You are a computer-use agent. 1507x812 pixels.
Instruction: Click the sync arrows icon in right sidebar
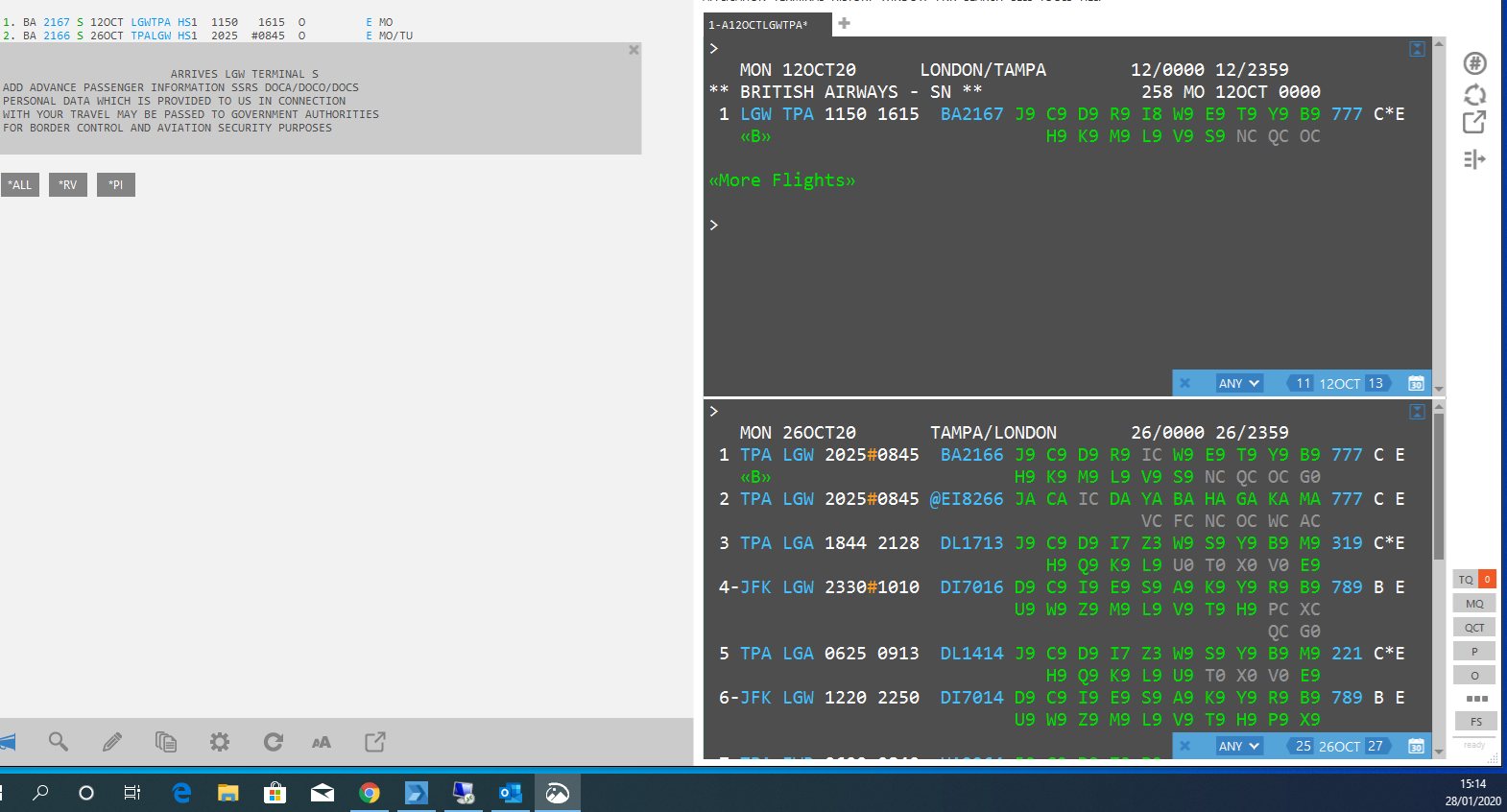point(1475,94)
